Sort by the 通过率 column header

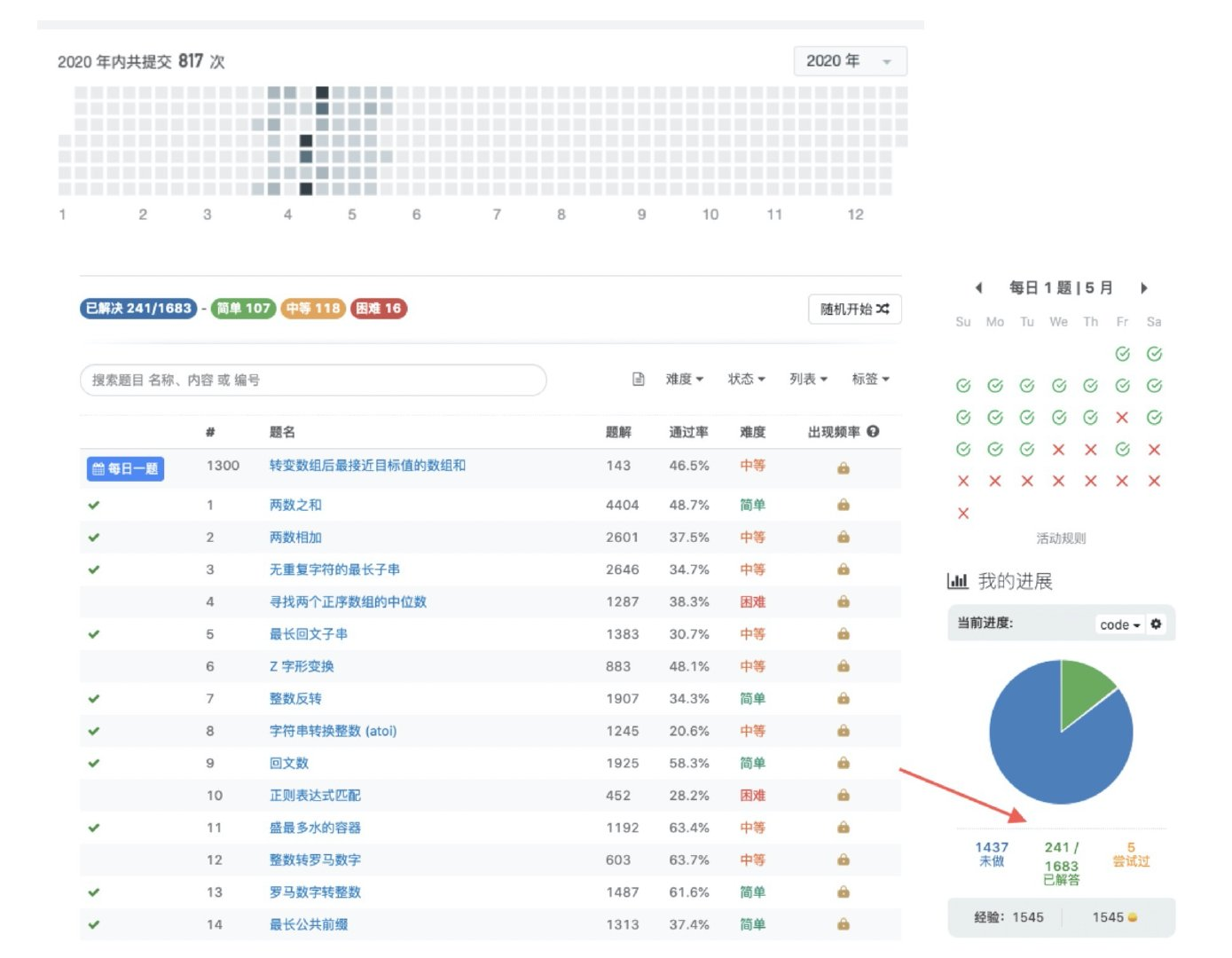(688, 432)
